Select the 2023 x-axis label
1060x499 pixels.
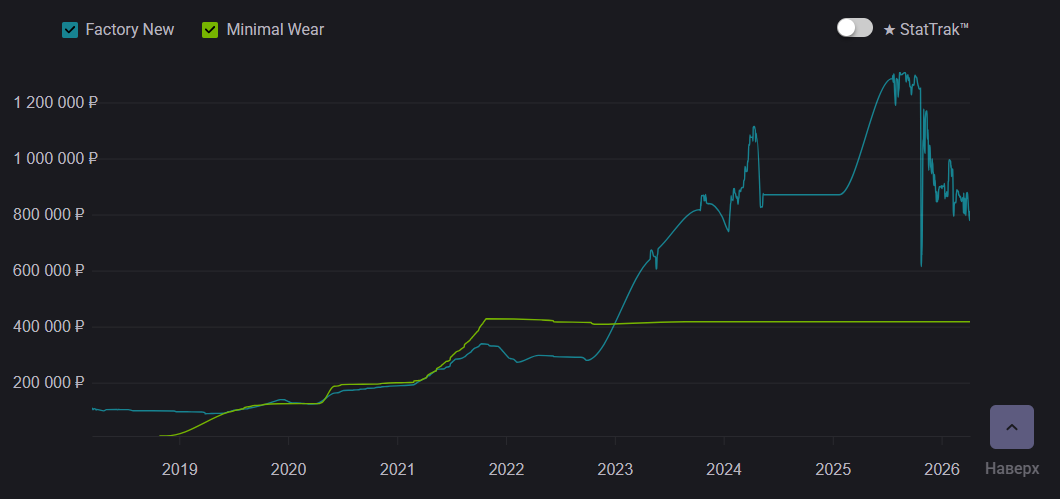pos(615,469)
